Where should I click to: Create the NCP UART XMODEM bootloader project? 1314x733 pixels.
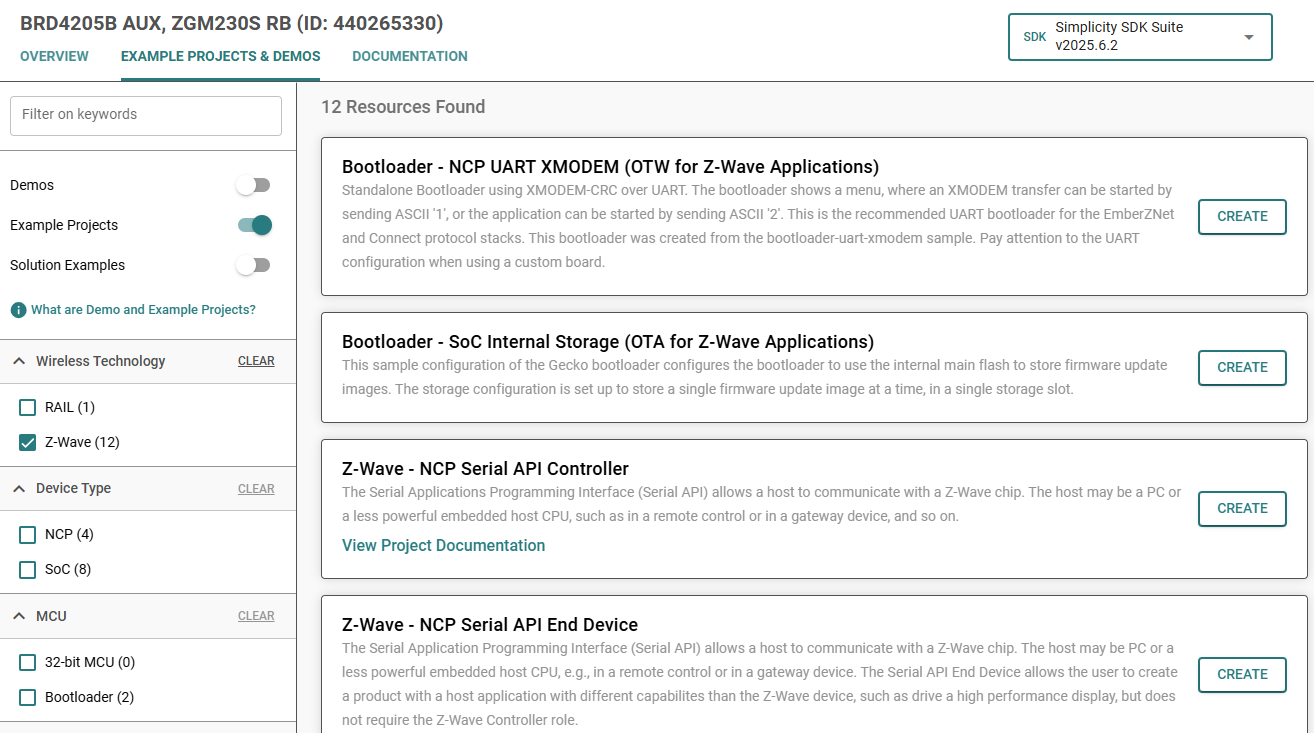tap(1242, 217)
